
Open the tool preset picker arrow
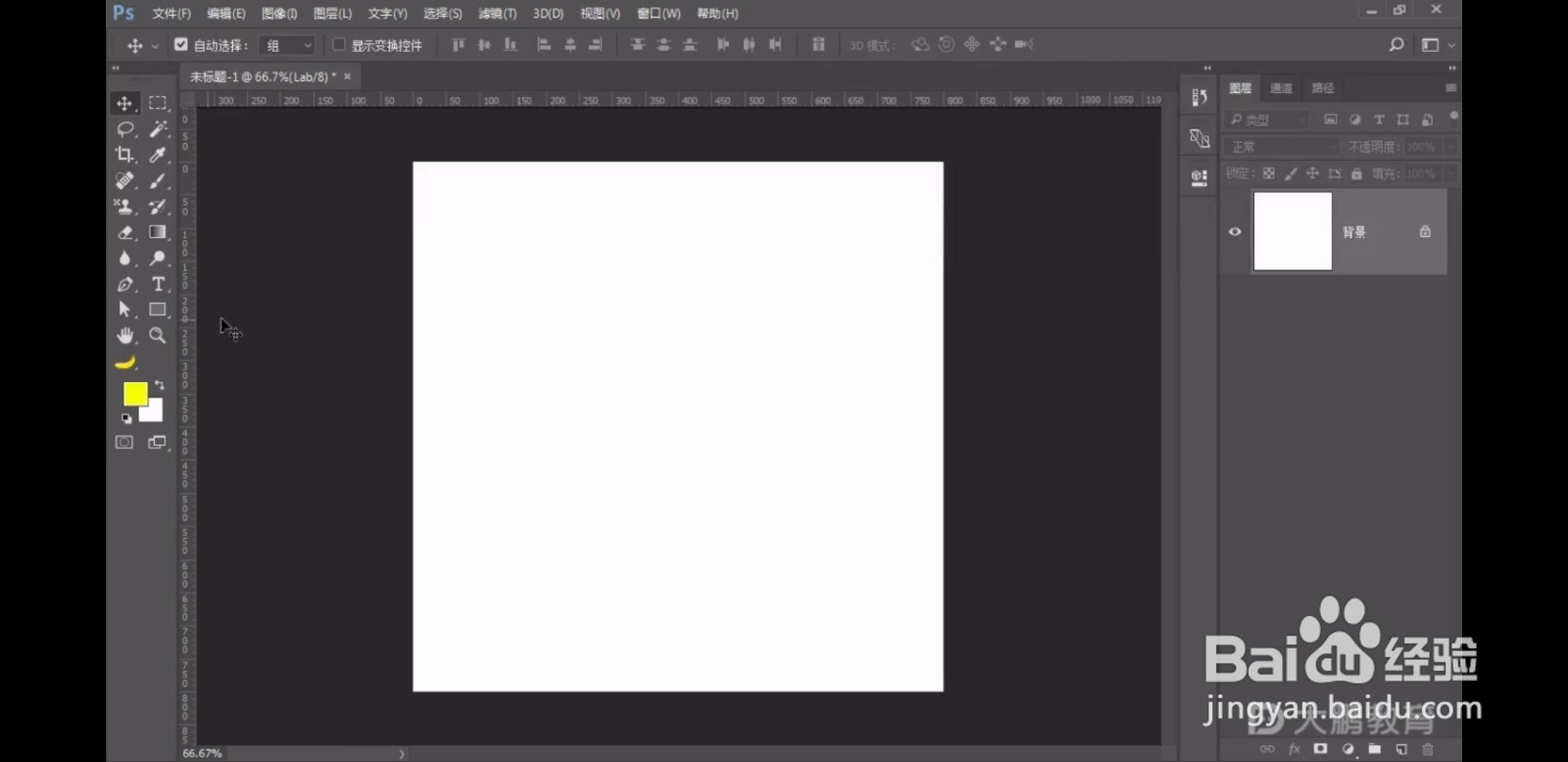point(155,46)
